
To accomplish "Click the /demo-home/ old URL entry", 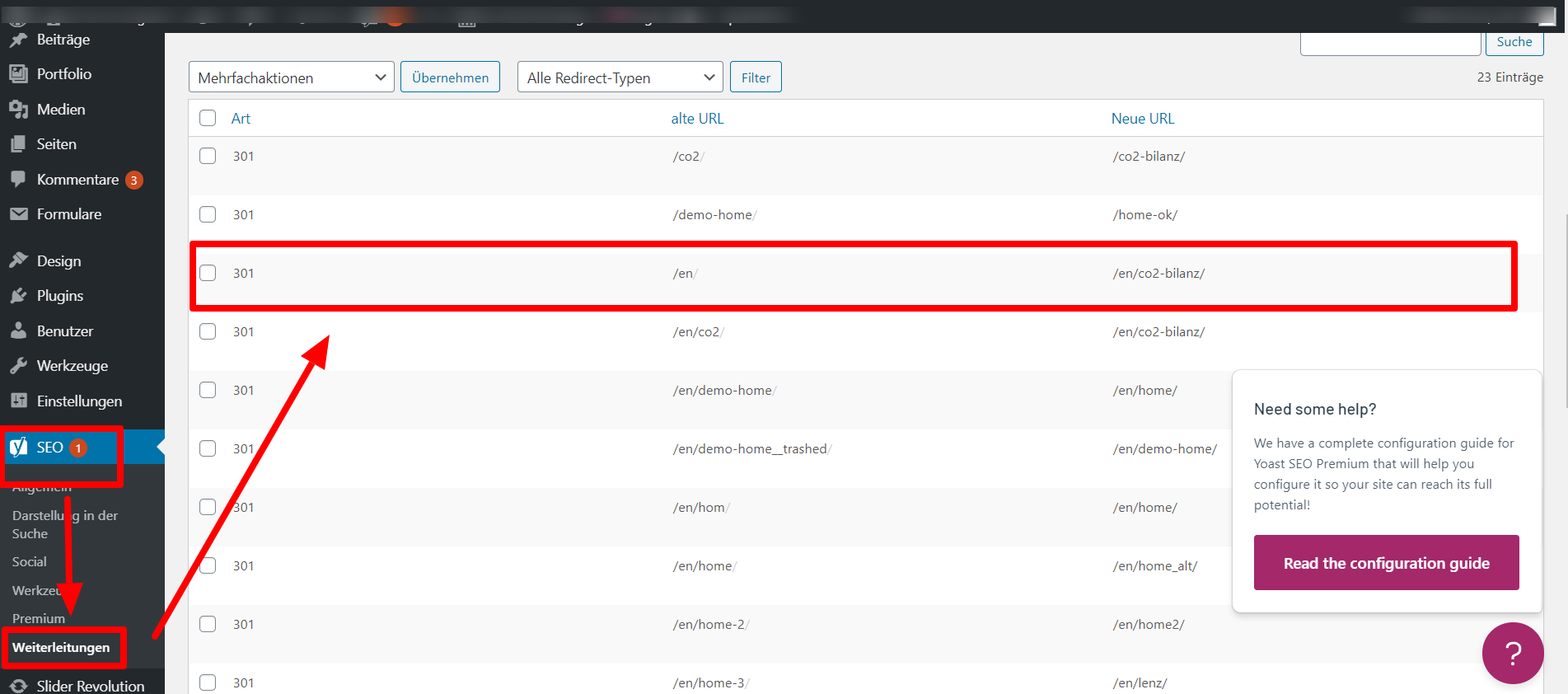I will tap(714, 215).
